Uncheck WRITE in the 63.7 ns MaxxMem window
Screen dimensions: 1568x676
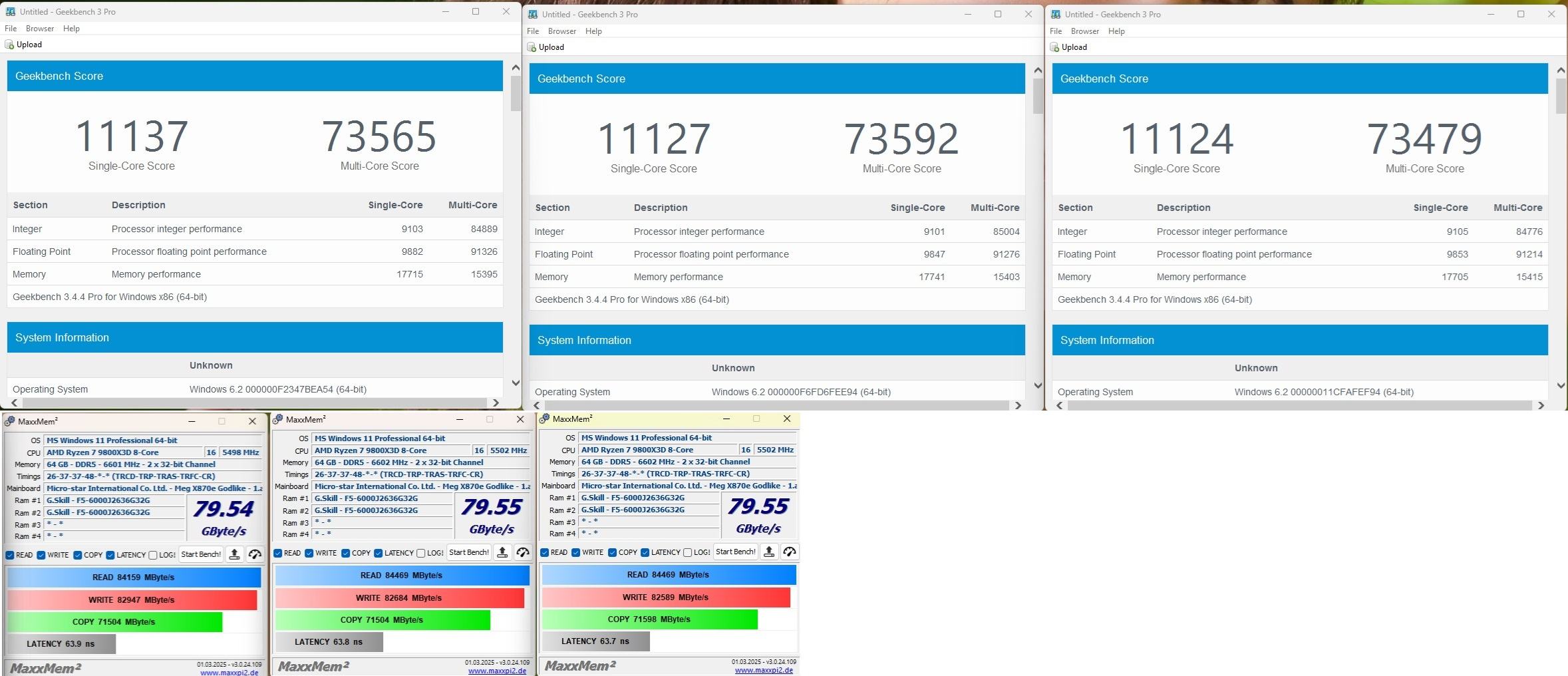click(x=576, y=552)
